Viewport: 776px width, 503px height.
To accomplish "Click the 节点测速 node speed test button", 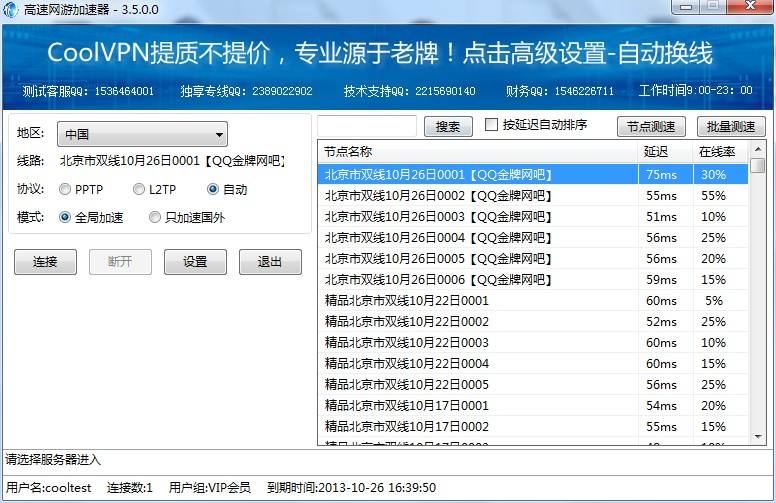I will 651,127.
